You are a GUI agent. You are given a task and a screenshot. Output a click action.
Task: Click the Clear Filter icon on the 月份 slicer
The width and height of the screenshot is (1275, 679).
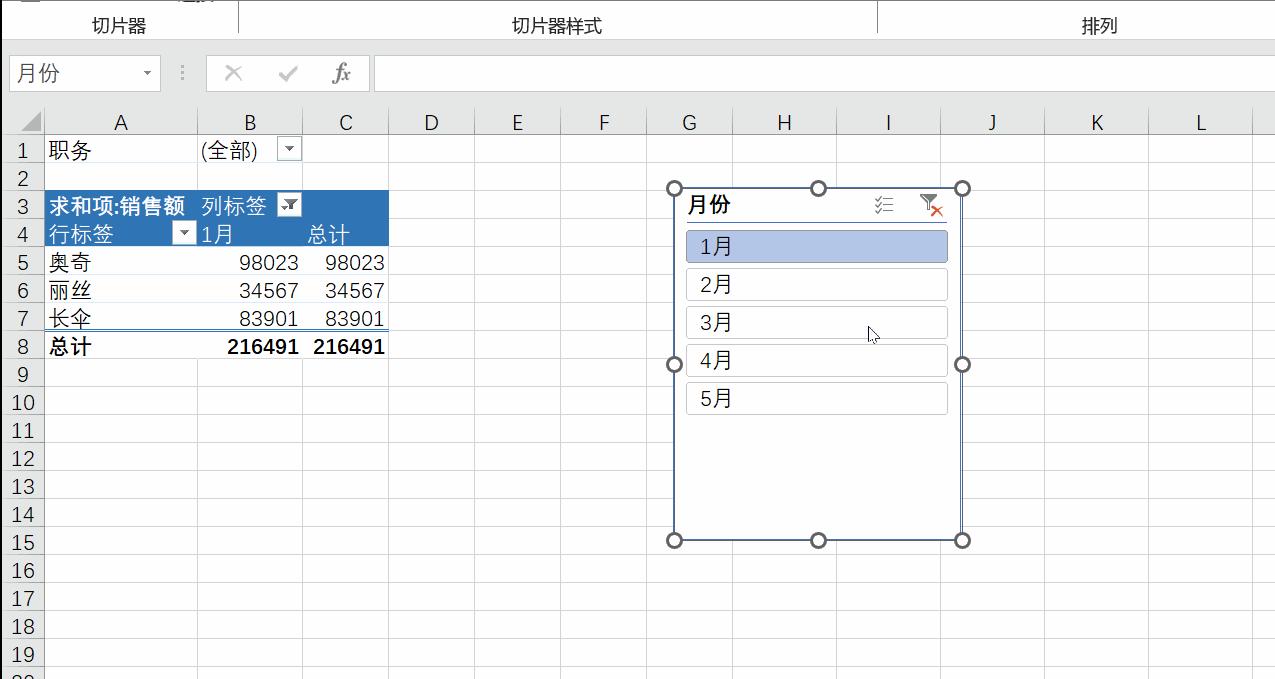pos(928,205)
